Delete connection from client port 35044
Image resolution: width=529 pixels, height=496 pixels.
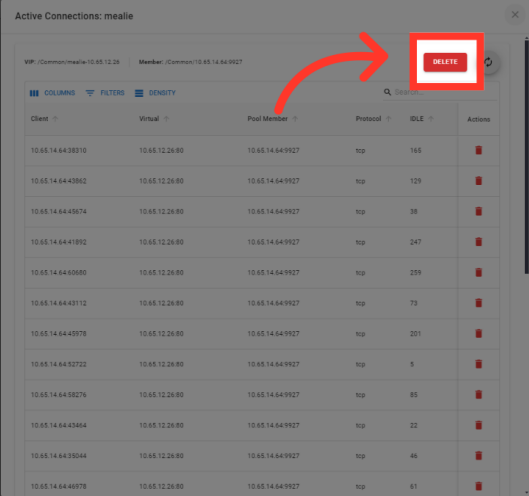pyautogui.click(x=478, y=456)
